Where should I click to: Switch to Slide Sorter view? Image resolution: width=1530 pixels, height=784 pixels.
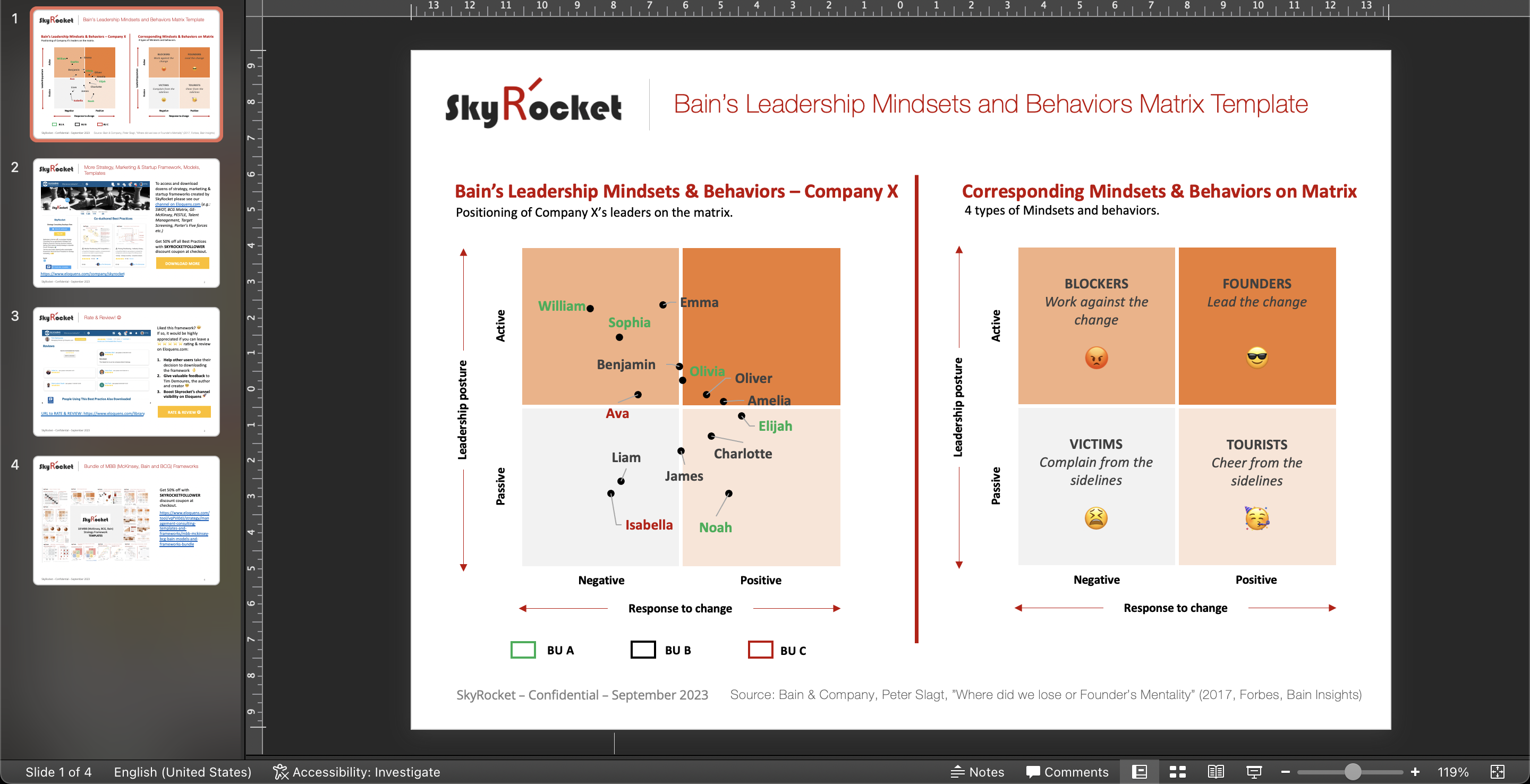pos(1177,772)
